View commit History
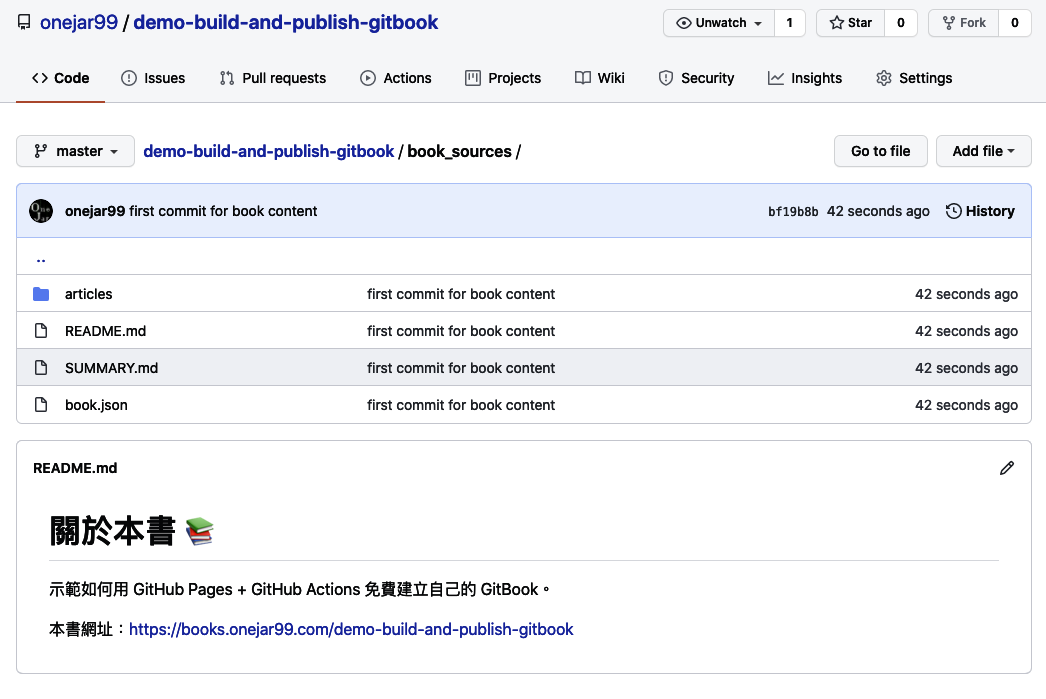The height and width of the screenshot is (699, 1046). pos(981,211)
